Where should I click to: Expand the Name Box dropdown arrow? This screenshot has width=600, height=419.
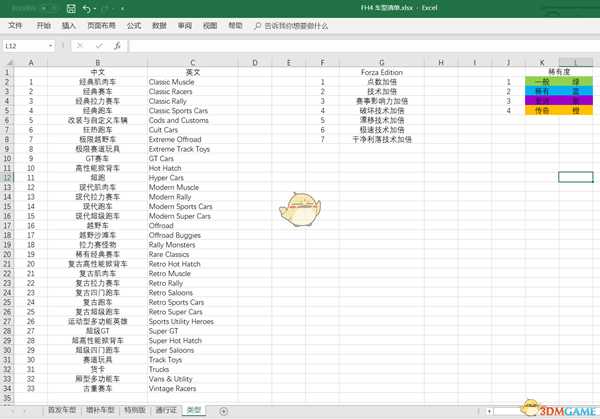pos(51,46)
